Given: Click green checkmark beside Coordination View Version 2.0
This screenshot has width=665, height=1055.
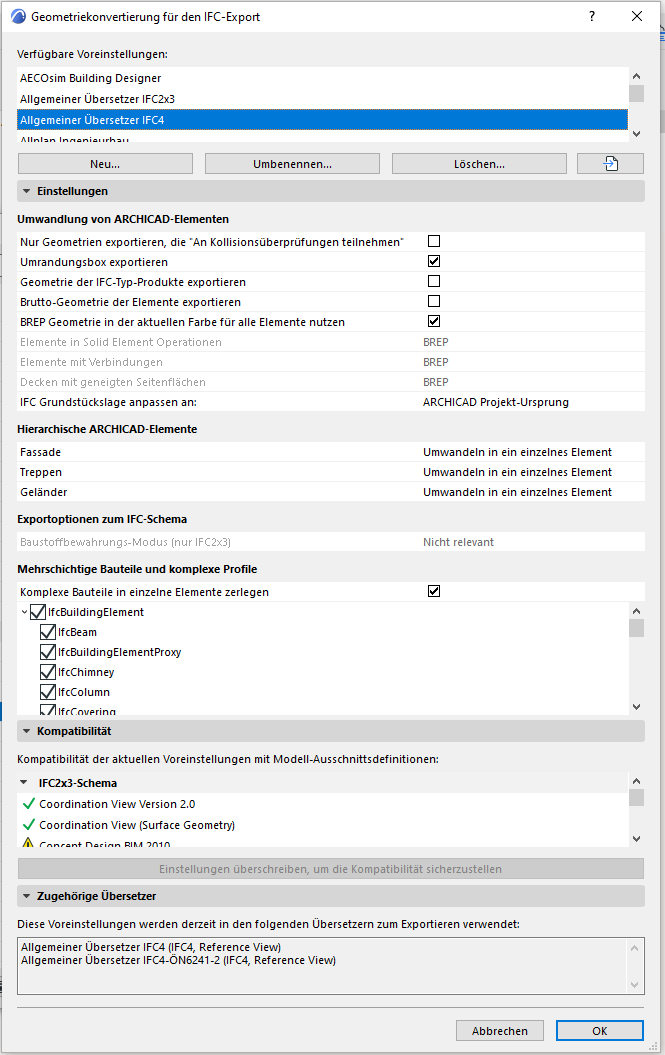Looking at the screenshot, I should [x=28, y=804].
